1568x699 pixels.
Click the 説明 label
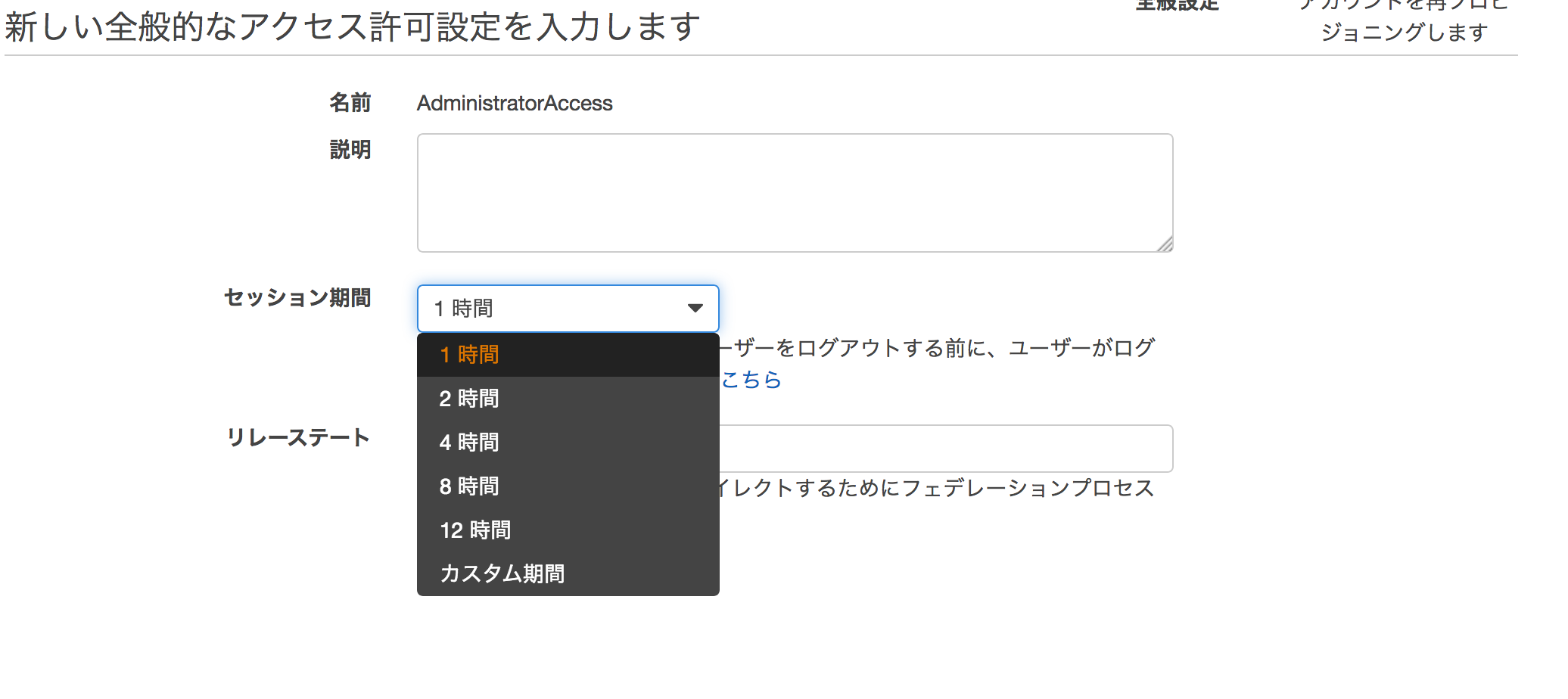(350, 150)
